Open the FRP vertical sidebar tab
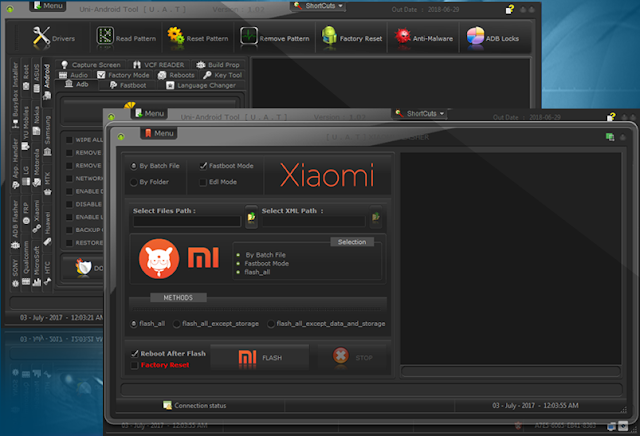640x436 pixels. click(x=26, y=212)
